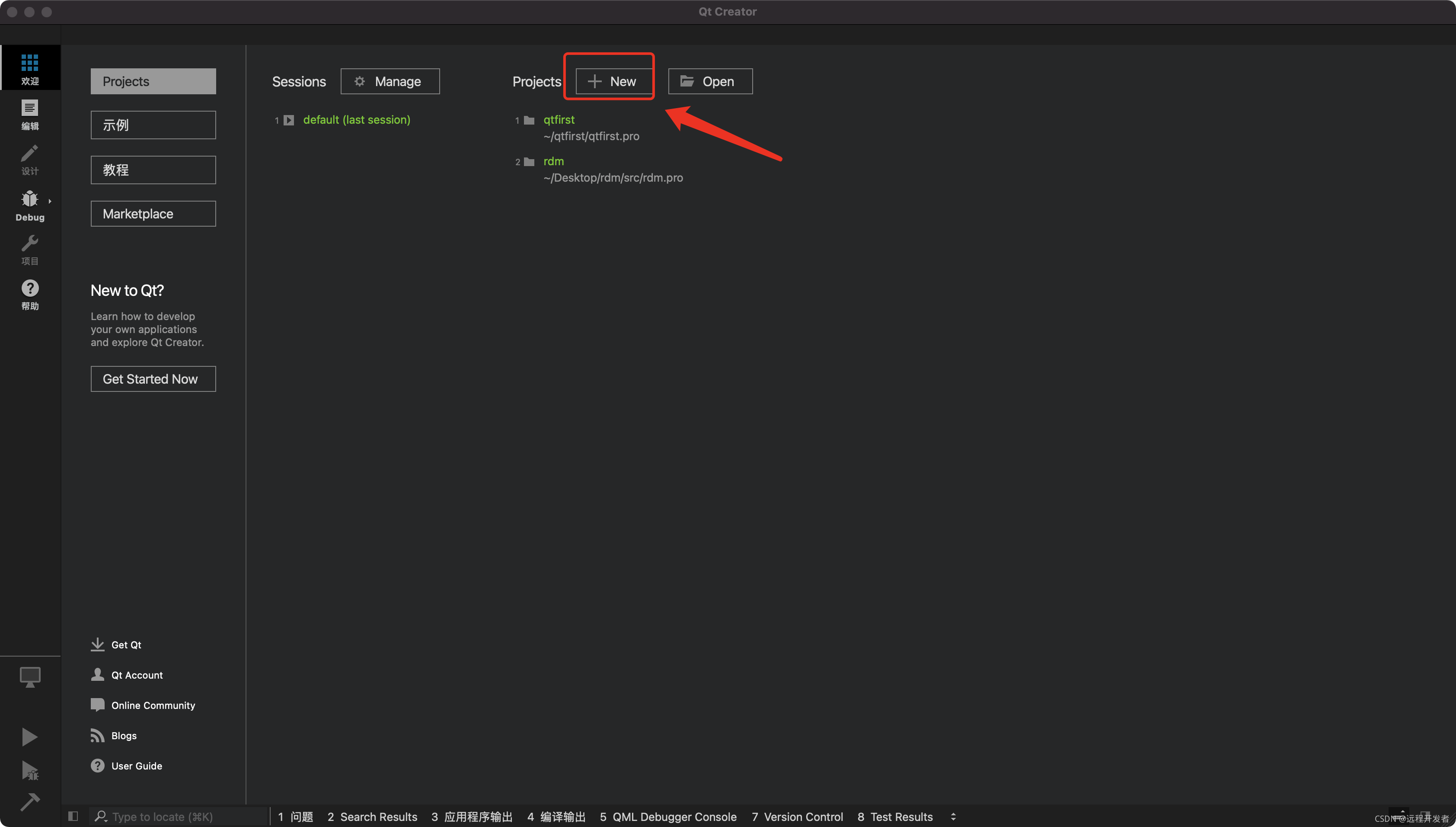Show the 1 问题 (Issues) pane
Viewport: 1456px width, 827px height.
[295, 816]
